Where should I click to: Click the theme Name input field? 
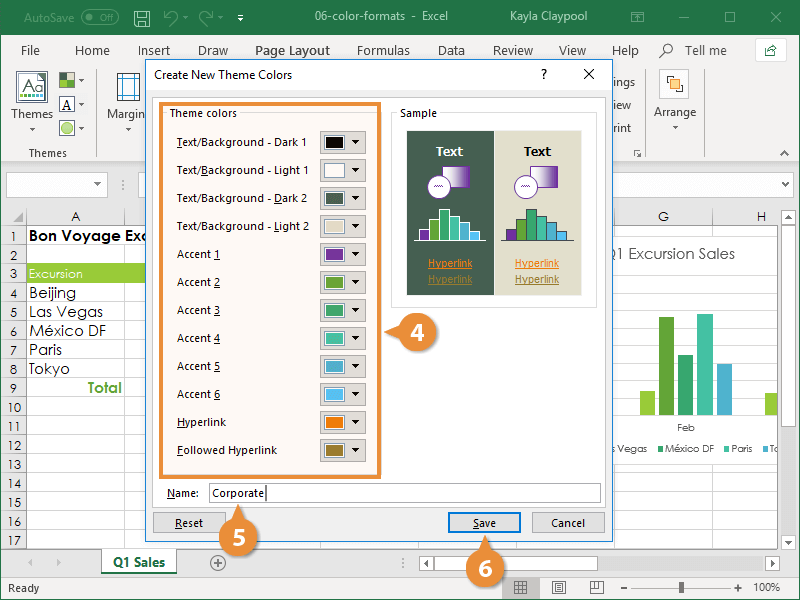click(400, 492)
